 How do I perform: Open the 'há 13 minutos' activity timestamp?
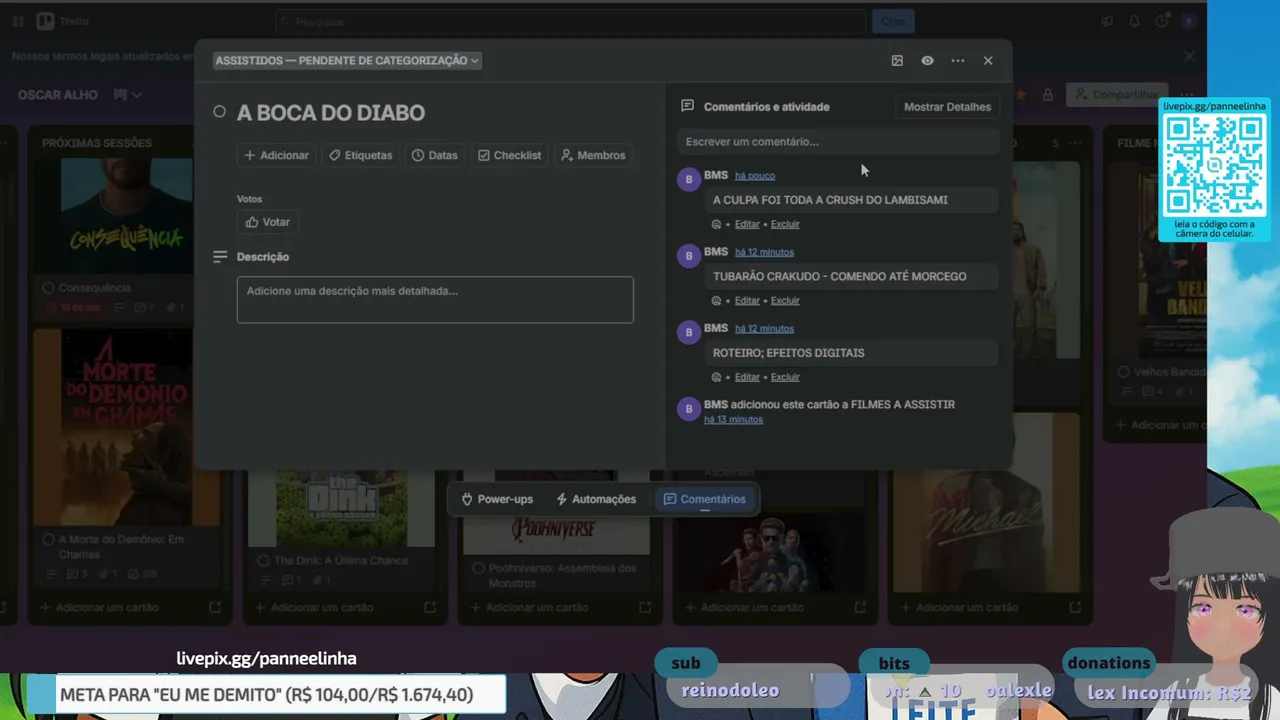pos(733,420)
